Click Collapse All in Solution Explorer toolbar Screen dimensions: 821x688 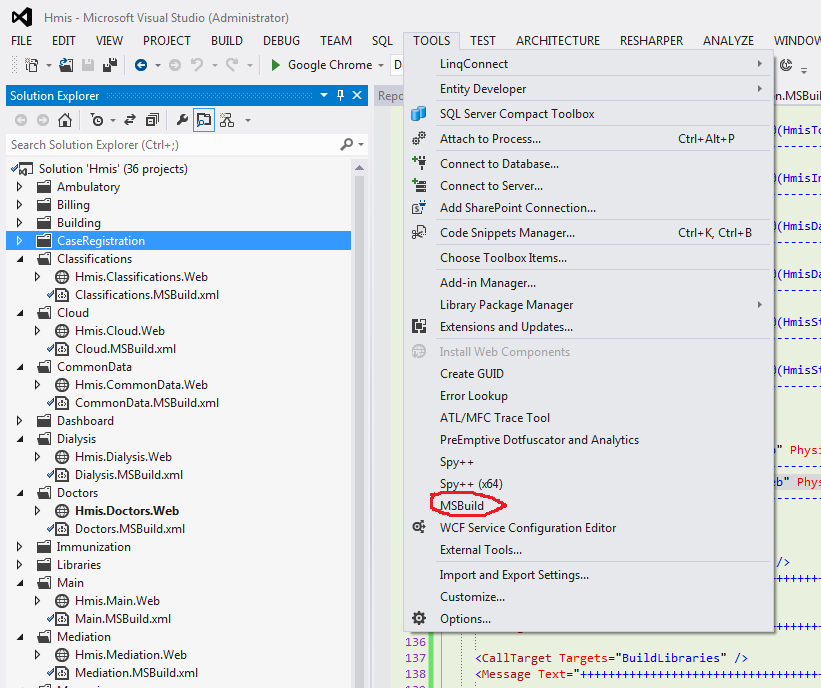(x=152, y=120)
